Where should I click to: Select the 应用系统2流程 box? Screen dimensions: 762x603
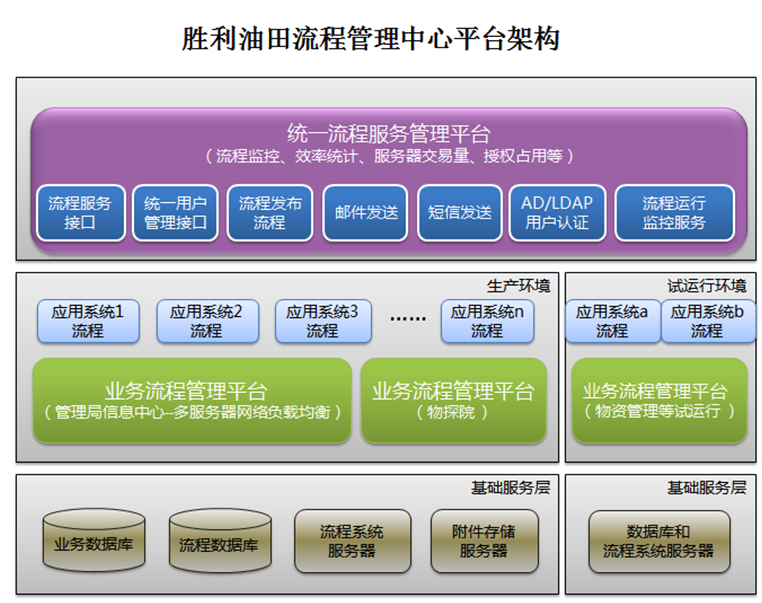[x=208, y=321]
